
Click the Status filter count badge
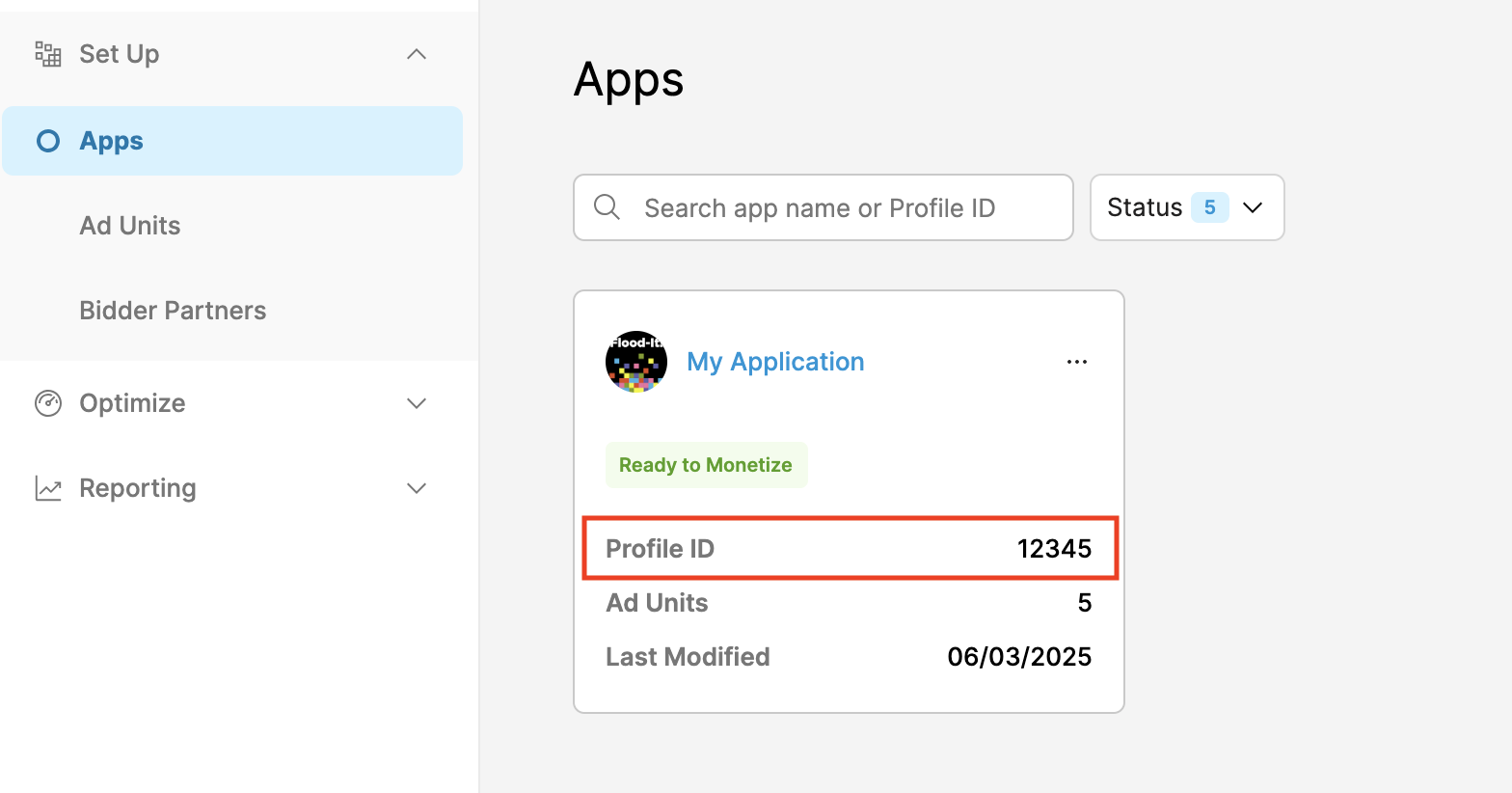1209,207
